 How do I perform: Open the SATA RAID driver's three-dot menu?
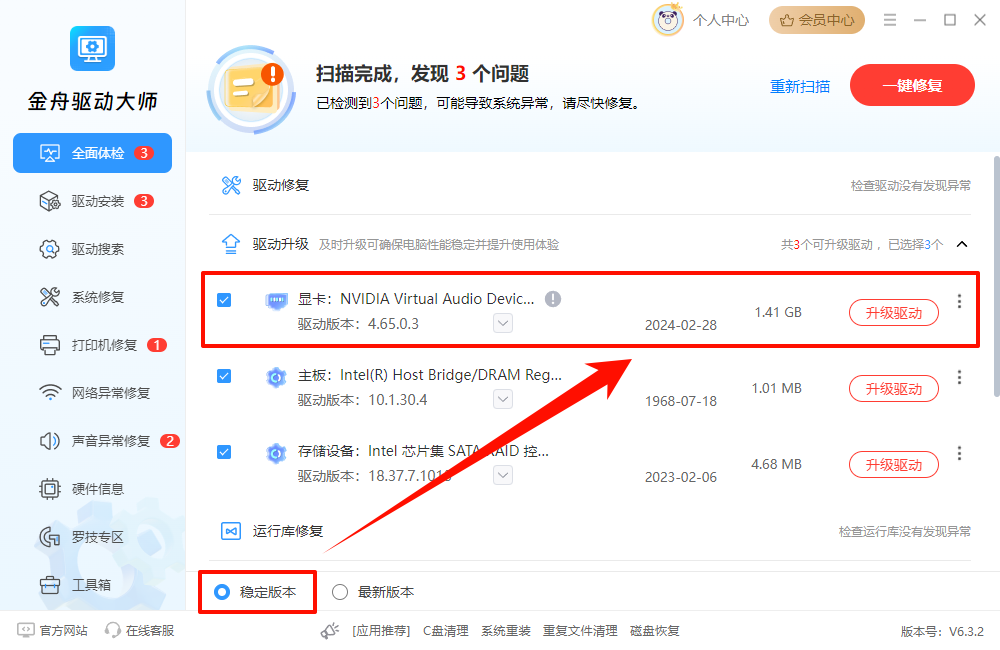click(x=959, y=453)
